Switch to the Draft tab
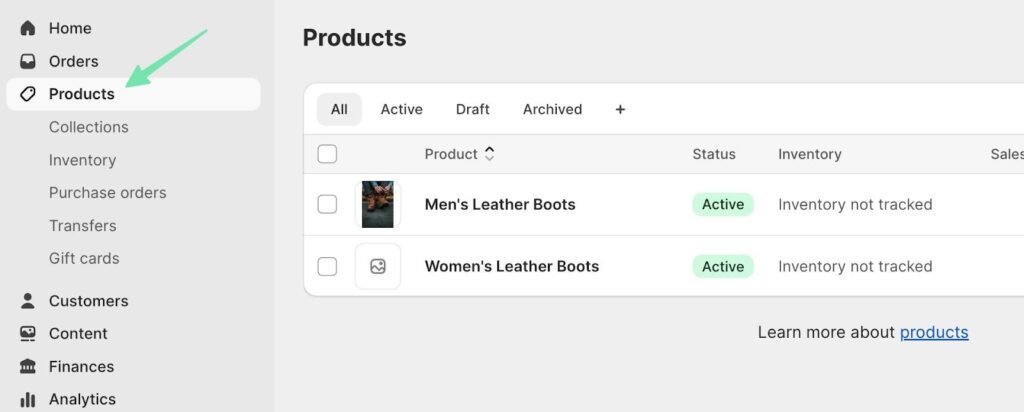The height and width of the screenshot is (412, 1024). 472,109
